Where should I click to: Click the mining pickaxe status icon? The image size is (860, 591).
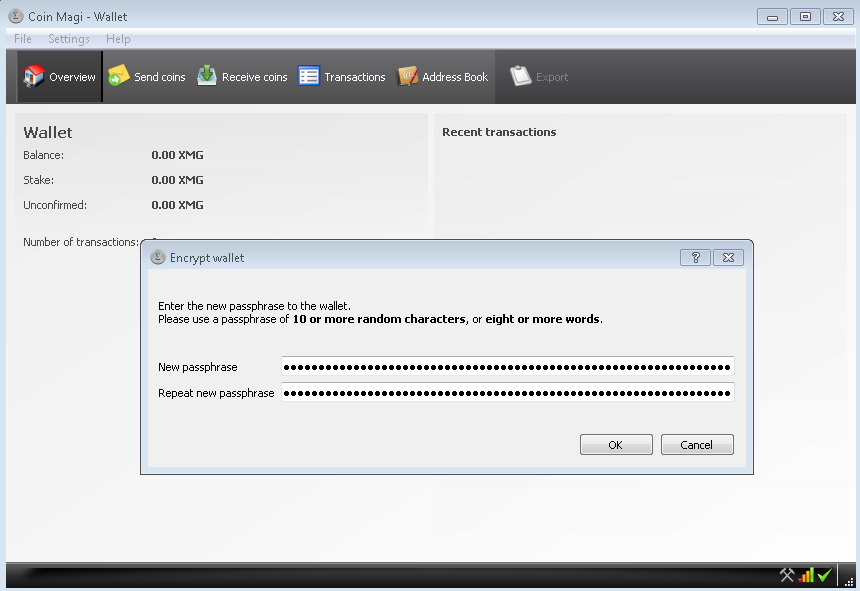(787, 575)
